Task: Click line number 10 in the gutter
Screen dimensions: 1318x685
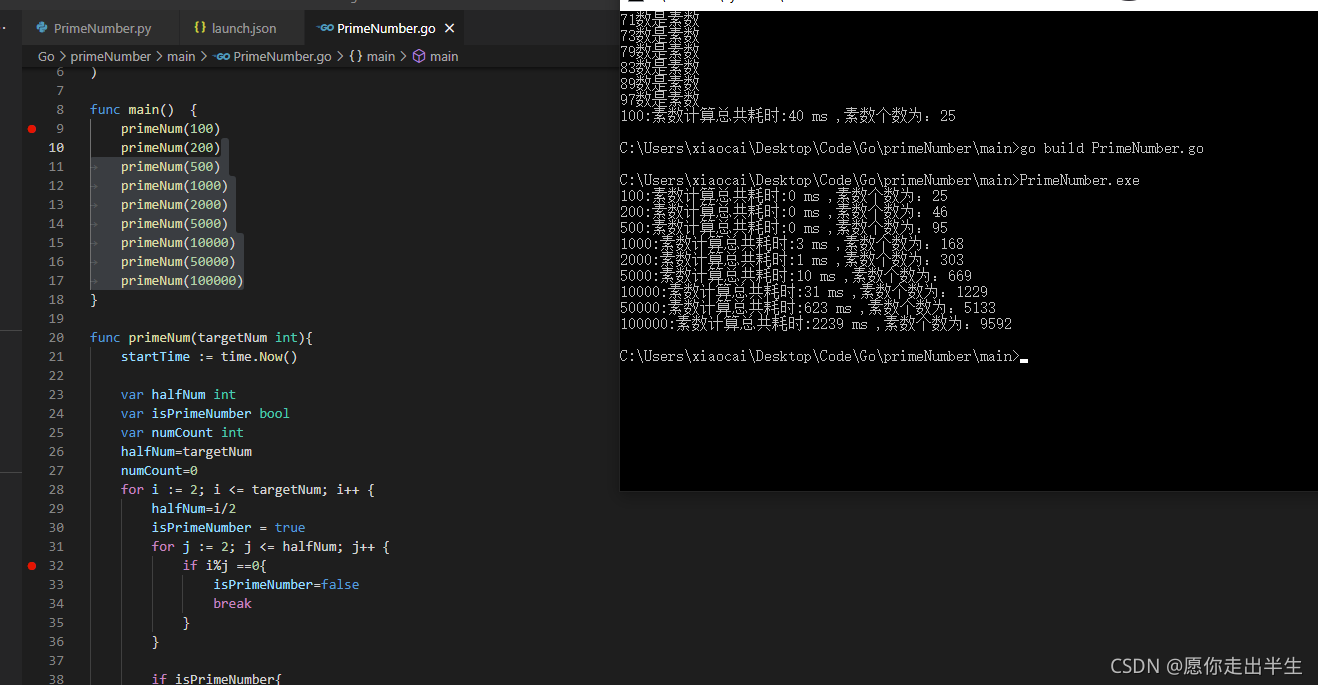Action: tap(56, 147)
